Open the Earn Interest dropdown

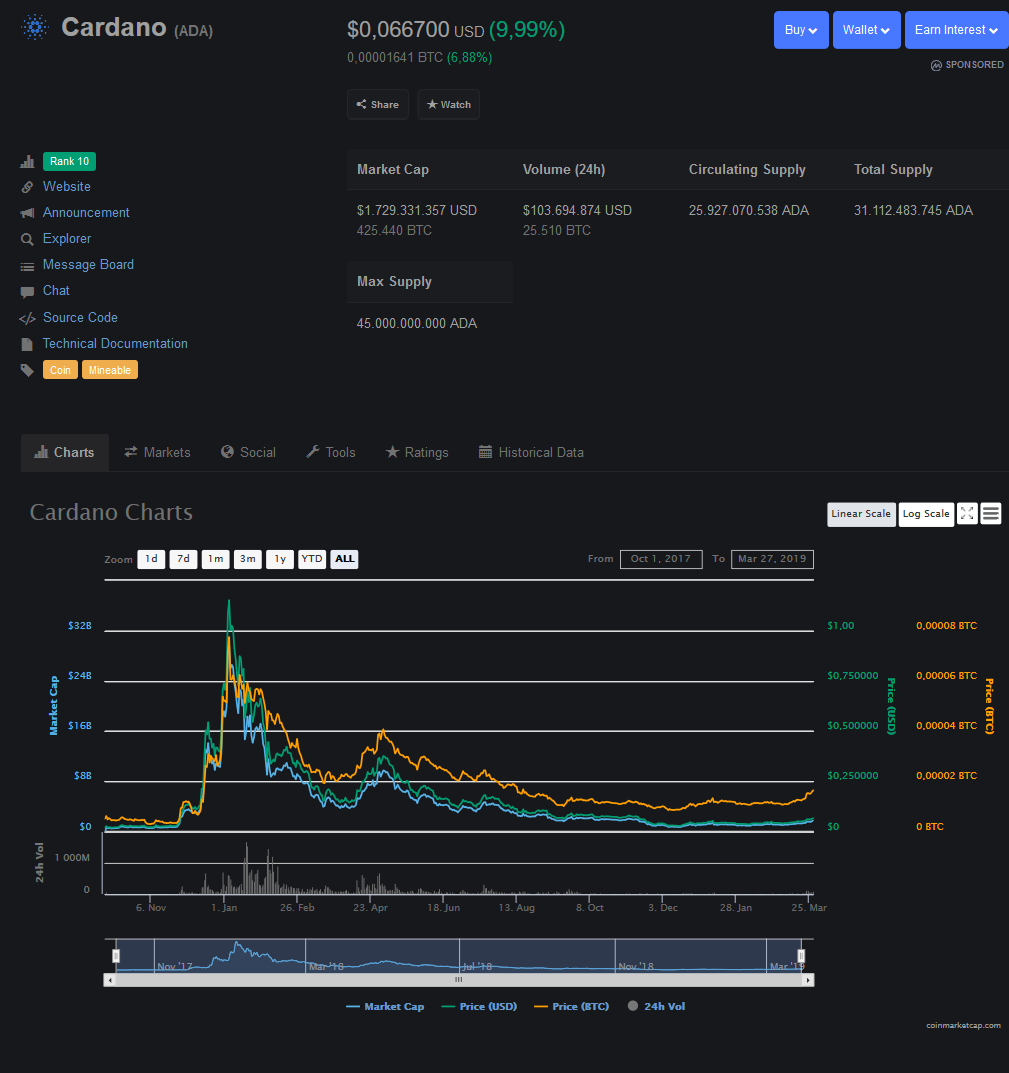(957, 30)
